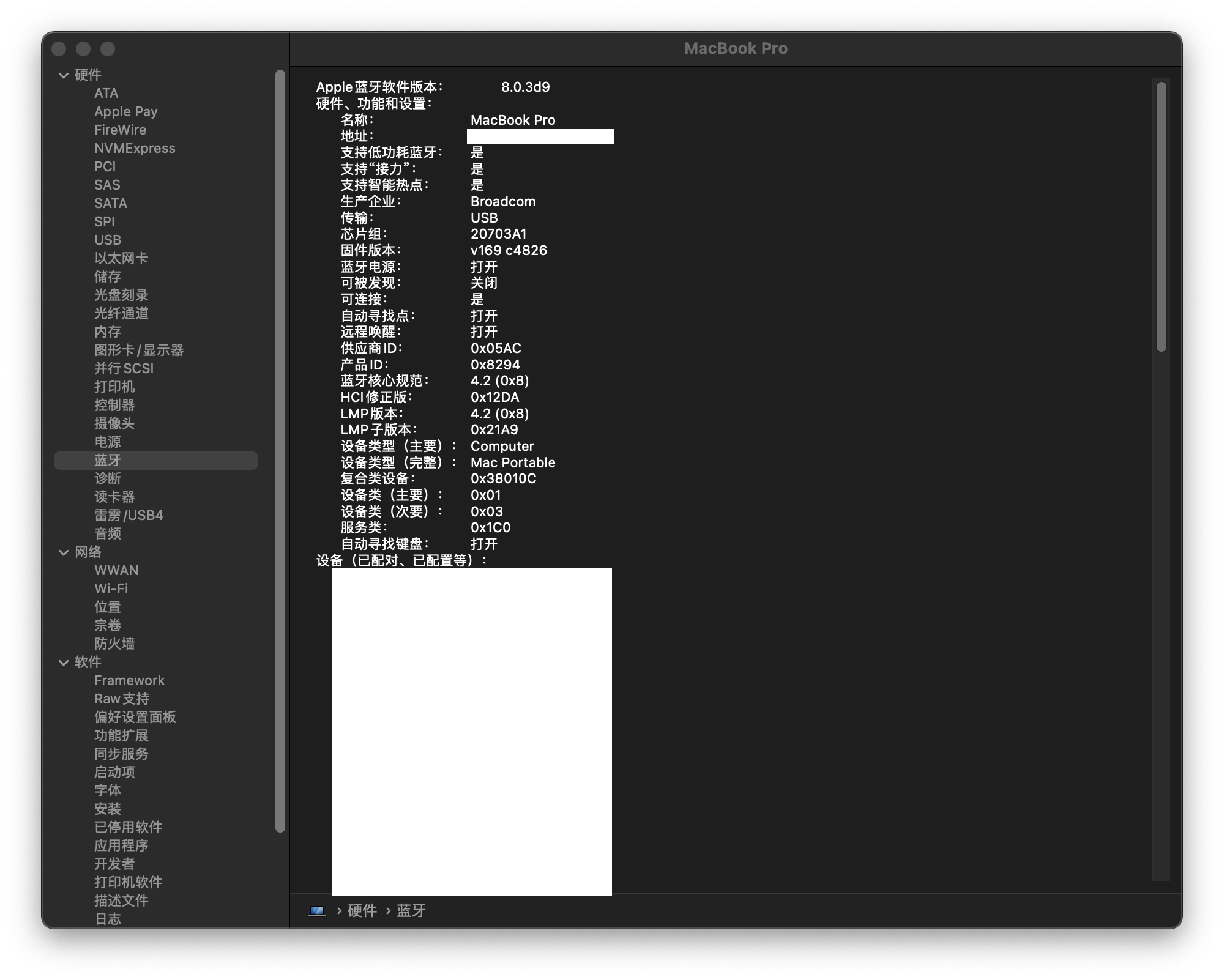Select 储存 in sidebar
This screenshot has height=980, width=1224.
click(108, 277)
